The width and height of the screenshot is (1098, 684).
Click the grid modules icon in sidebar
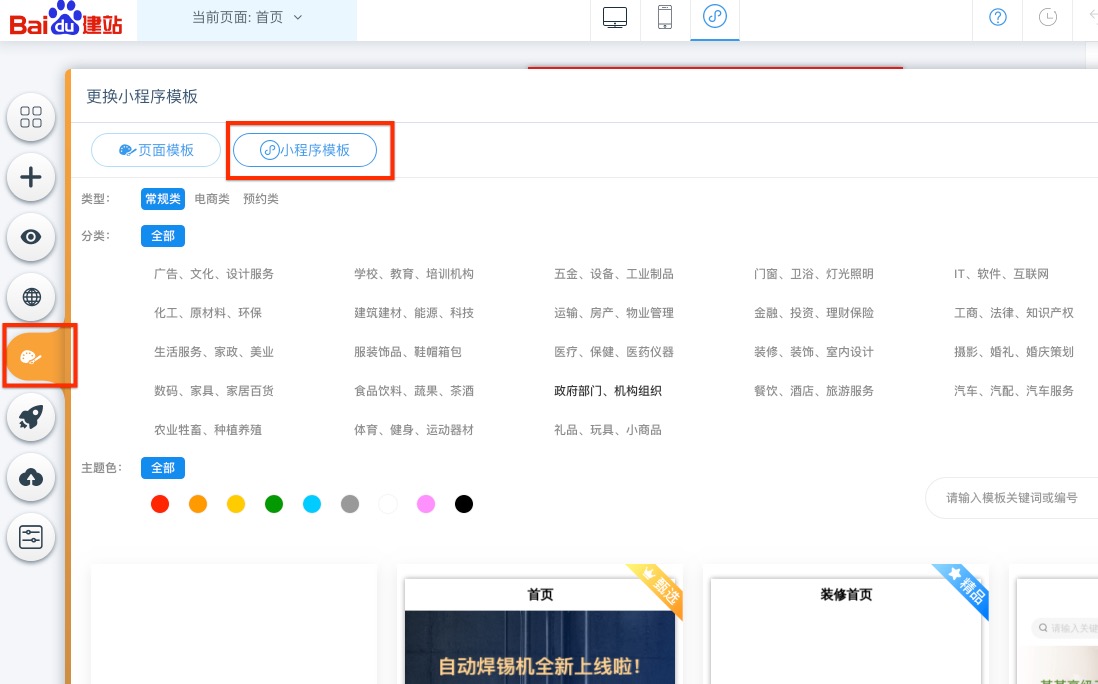pyautogui.click(x=31, y=117)
